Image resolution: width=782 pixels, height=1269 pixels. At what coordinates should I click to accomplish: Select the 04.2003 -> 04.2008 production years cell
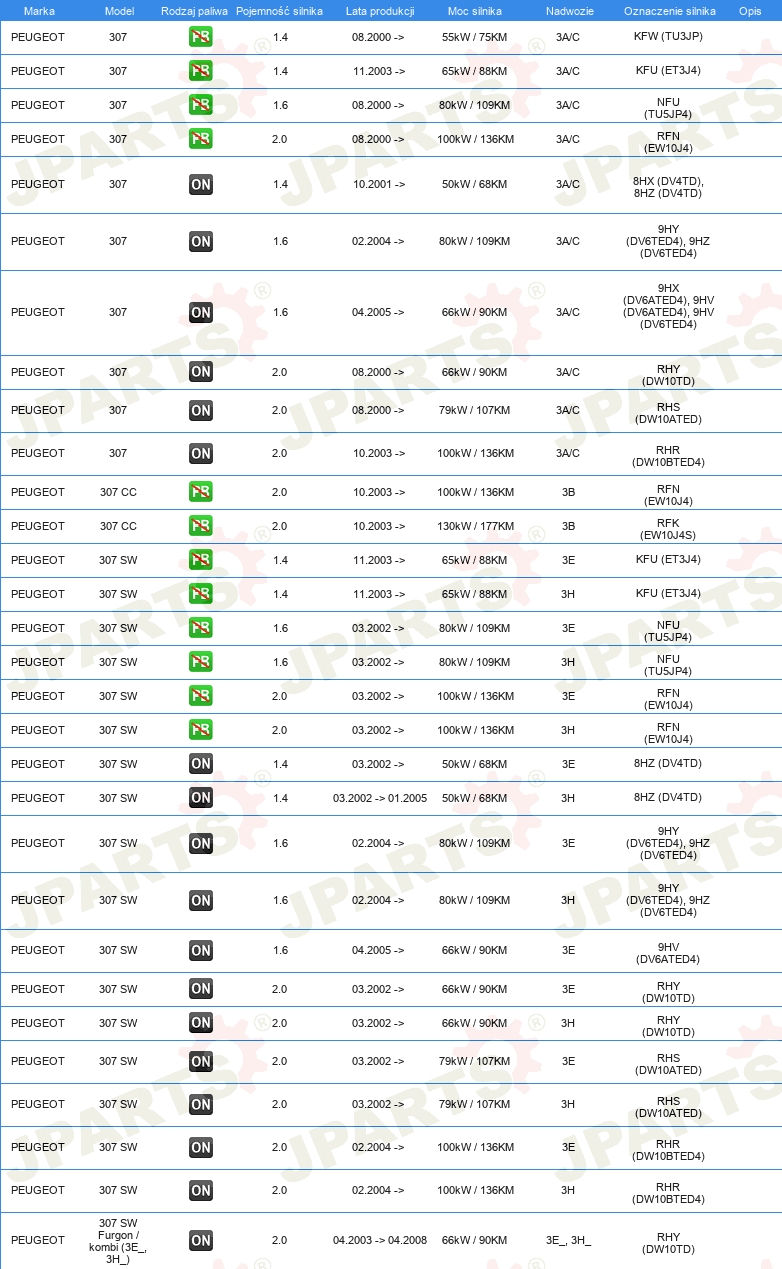pos(380,1240)
